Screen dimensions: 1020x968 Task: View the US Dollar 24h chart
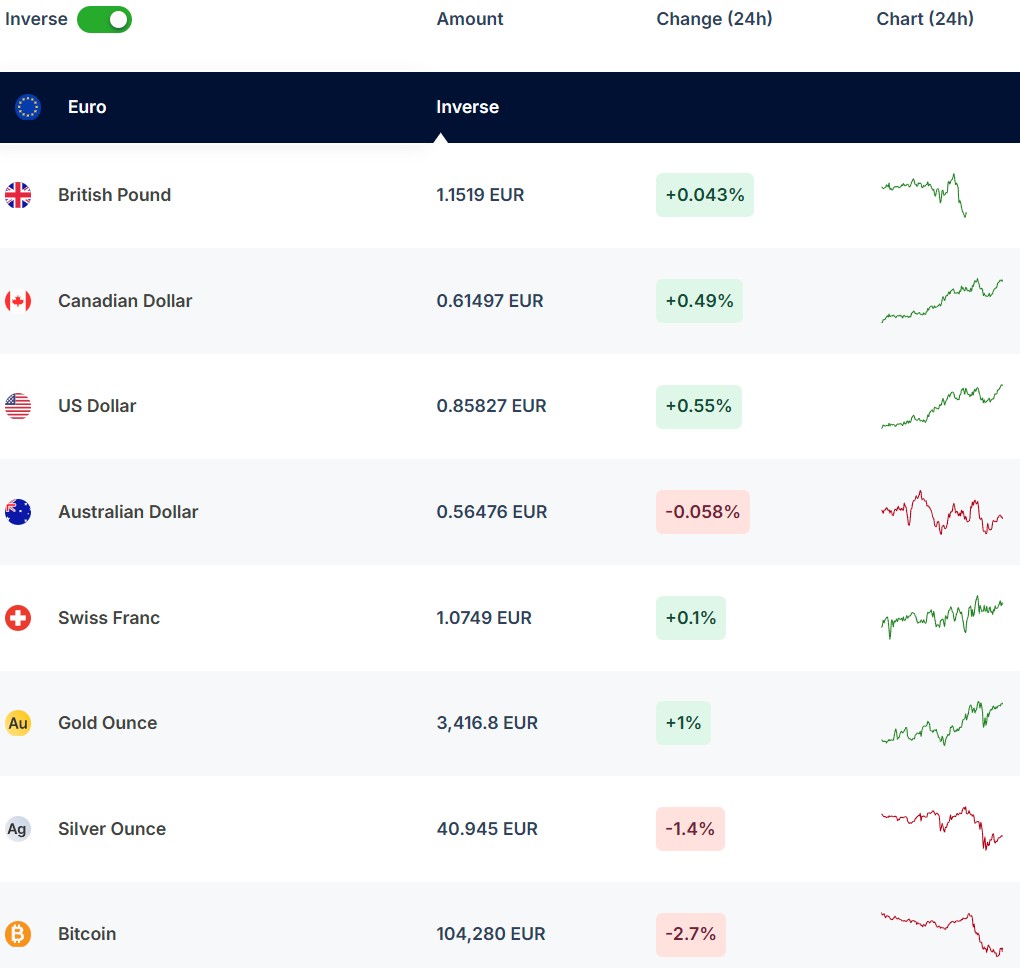click(x=941, y=406)
